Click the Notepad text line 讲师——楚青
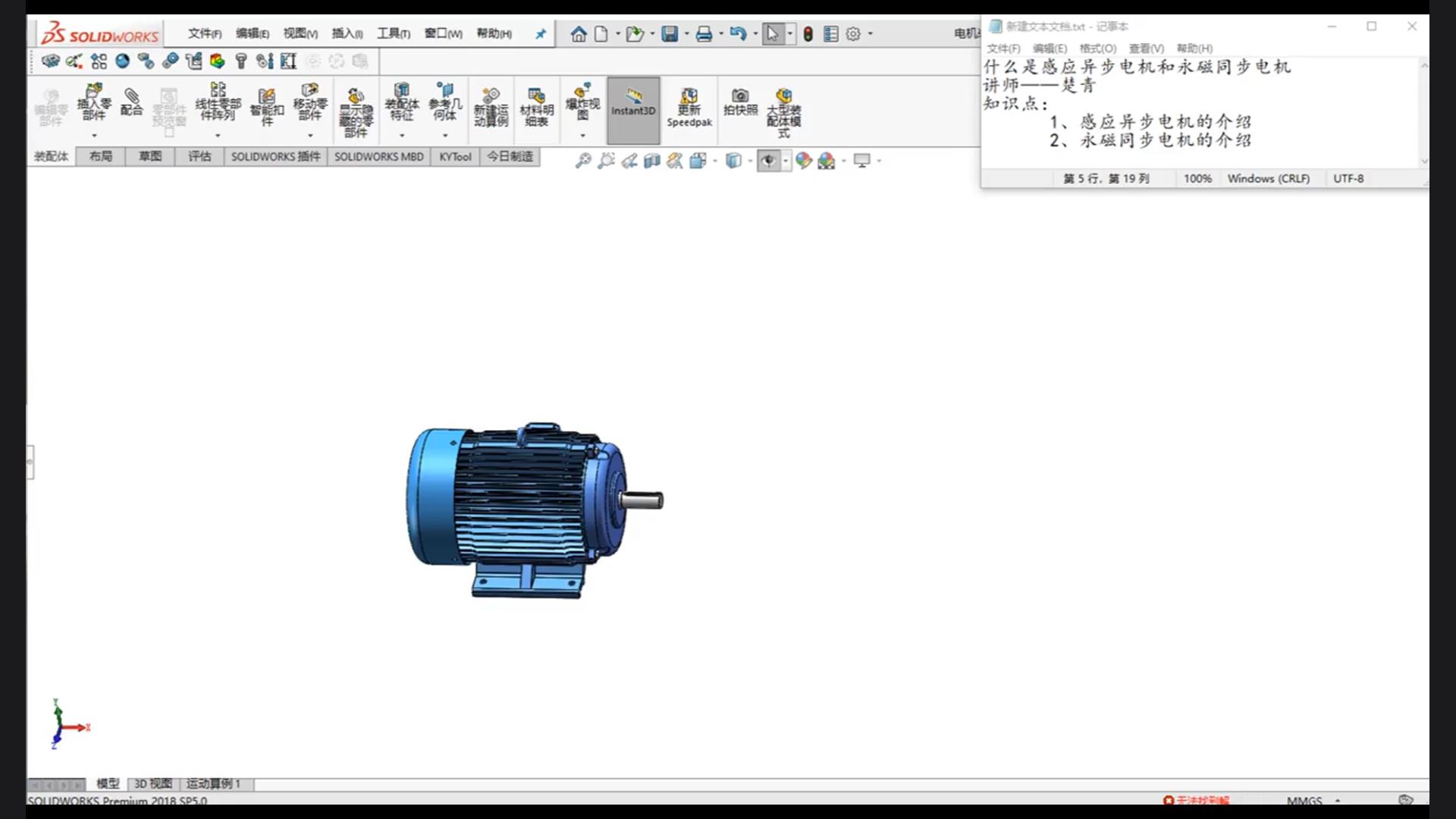This screenshot has height=819, width=1456. 1040,86
